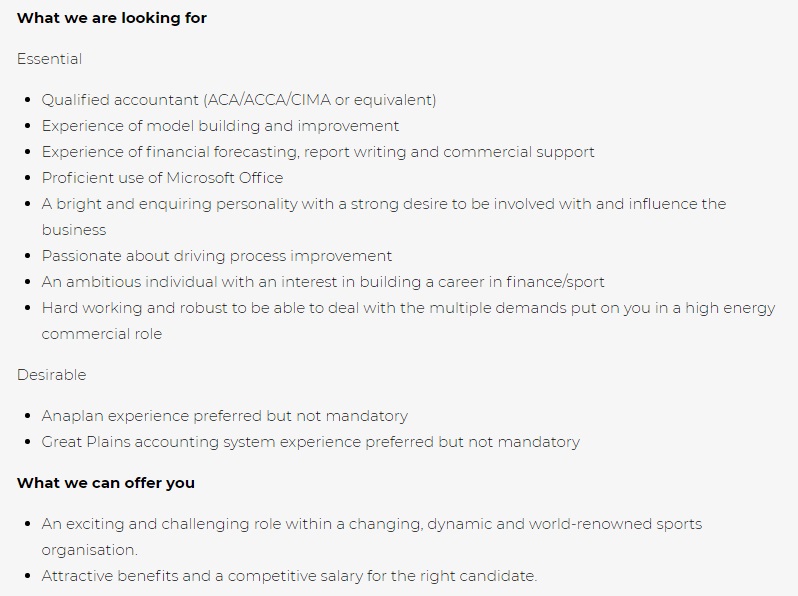This screenshot has height=596, width=798.
Task: Click the 'A bright and enquiring personality' line
Action: 384,204
